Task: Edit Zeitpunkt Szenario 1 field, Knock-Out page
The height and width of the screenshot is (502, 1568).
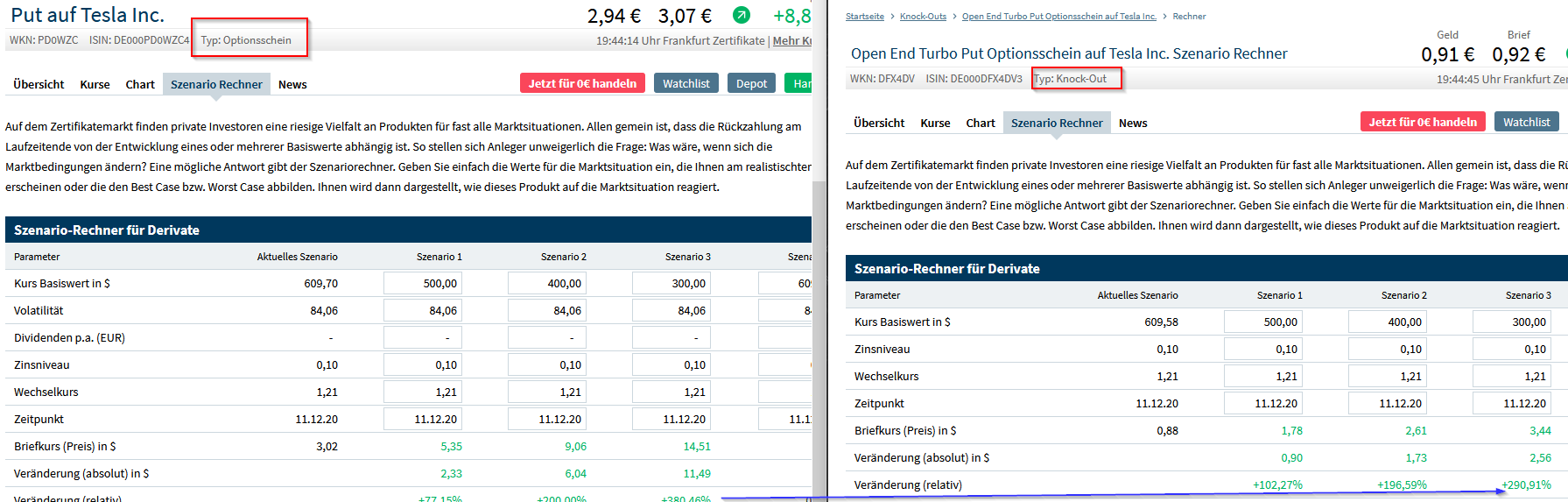Action: [x=1262, y=403]
